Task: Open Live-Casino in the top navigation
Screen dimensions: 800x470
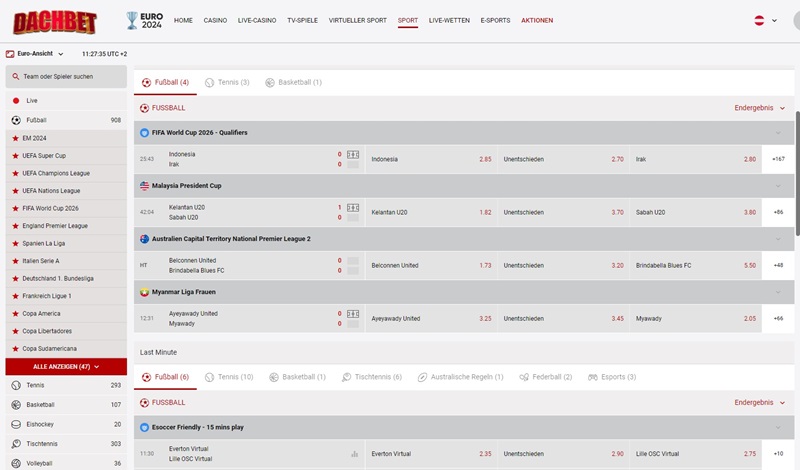Action: pos(257,20)
